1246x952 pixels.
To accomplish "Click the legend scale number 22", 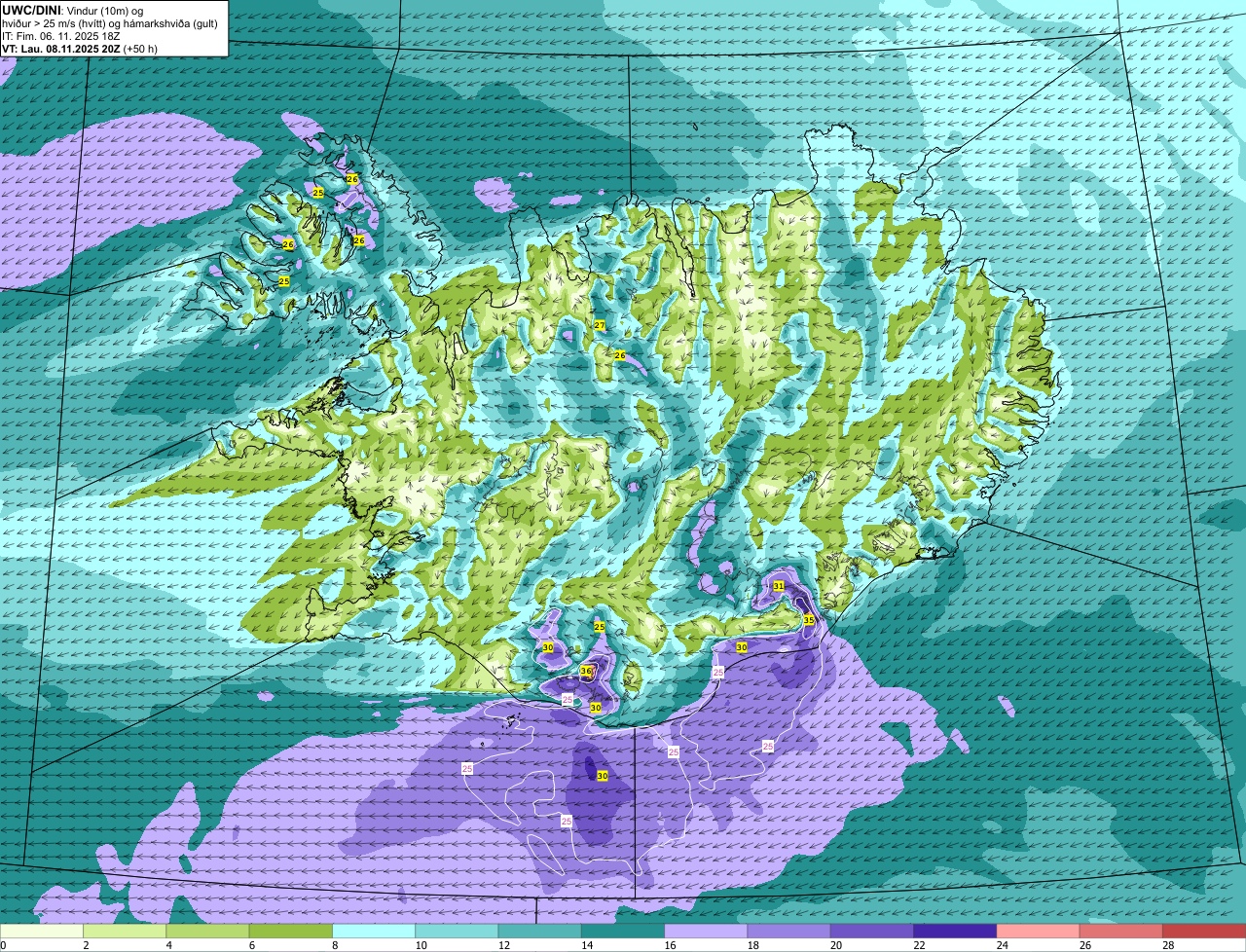I will pos(919,945).
